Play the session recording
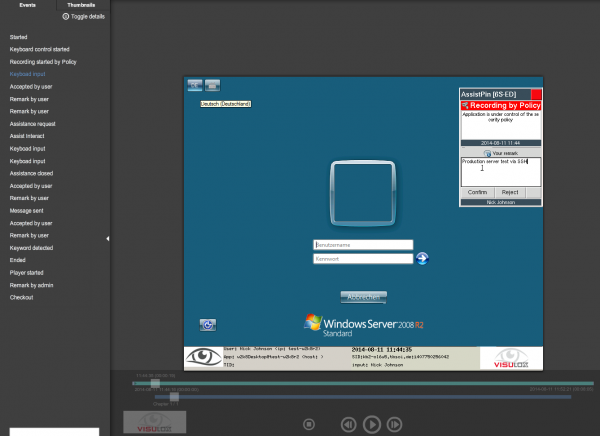600x436 pixels. pyautogui.click(x=372, y=424)
